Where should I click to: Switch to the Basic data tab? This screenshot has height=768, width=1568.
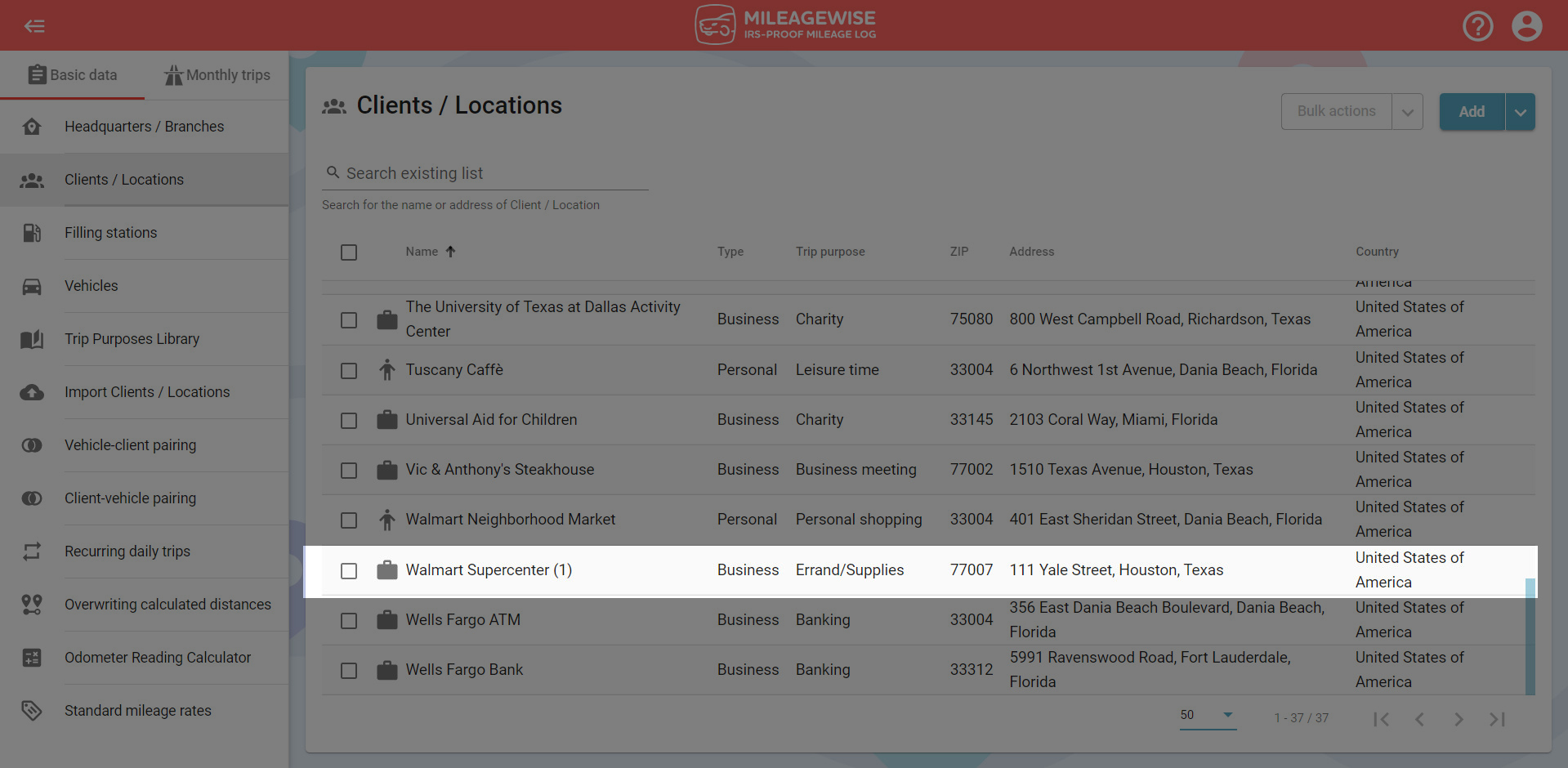click(73, 75)
